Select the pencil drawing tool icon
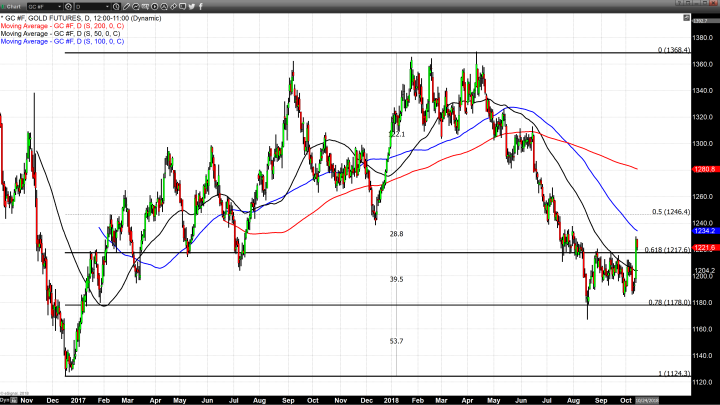 pyautogui.click(x=126, y=6)
